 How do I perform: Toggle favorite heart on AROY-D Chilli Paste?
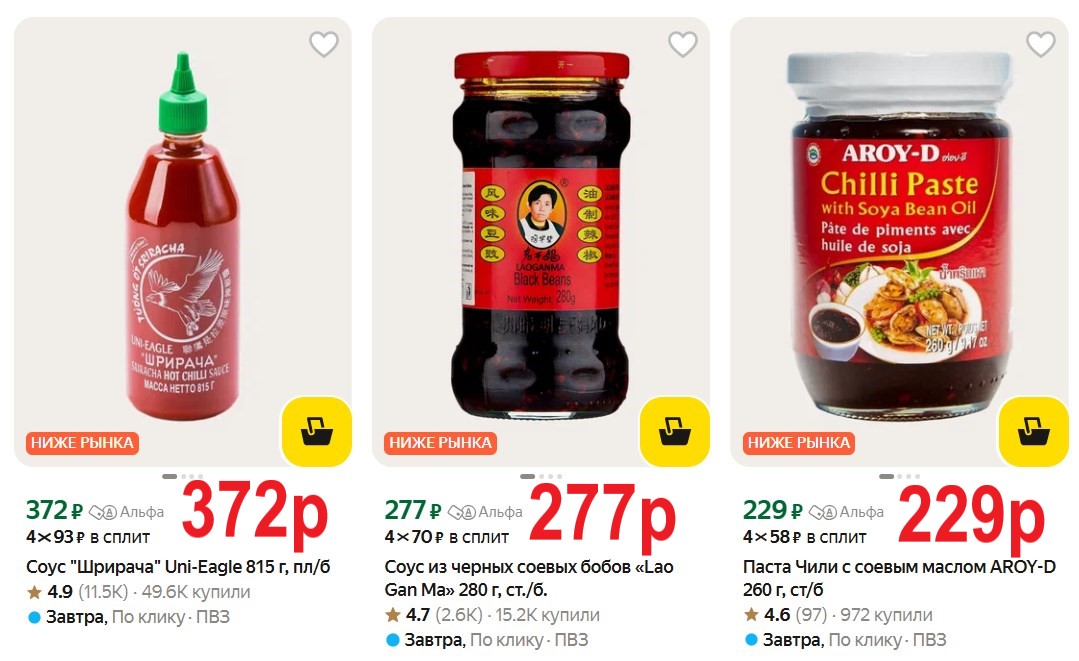tap(1040, 45)
